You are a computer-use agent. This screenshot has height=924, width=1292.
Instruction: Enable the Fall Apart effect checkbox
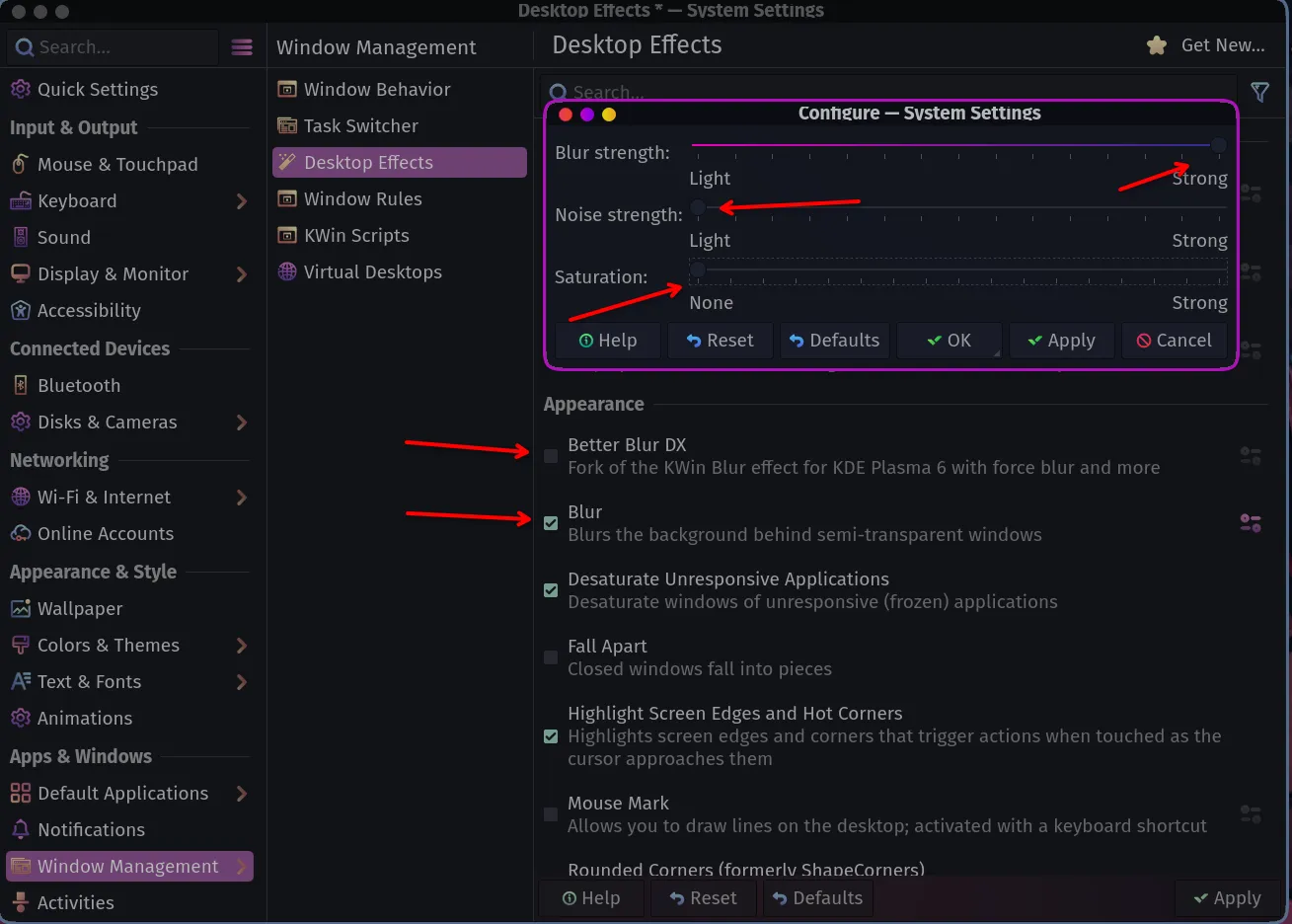click(551, 657)
